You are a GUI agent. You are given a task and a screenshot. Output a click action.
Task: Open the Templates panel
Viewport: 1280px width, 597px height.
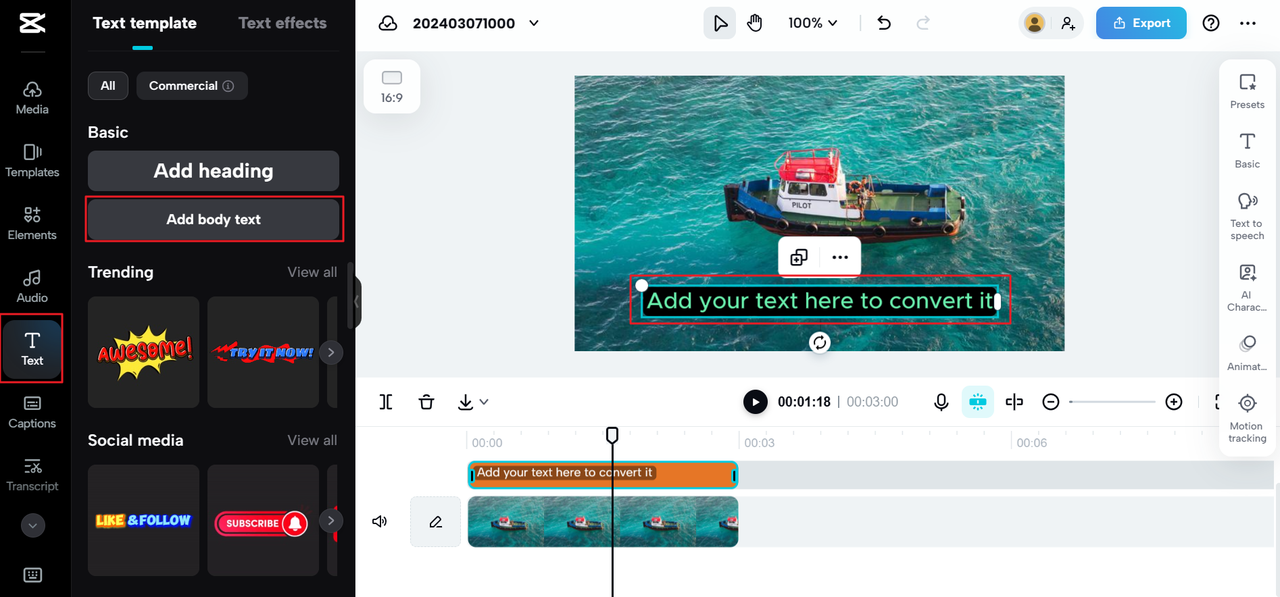(32, 160)
